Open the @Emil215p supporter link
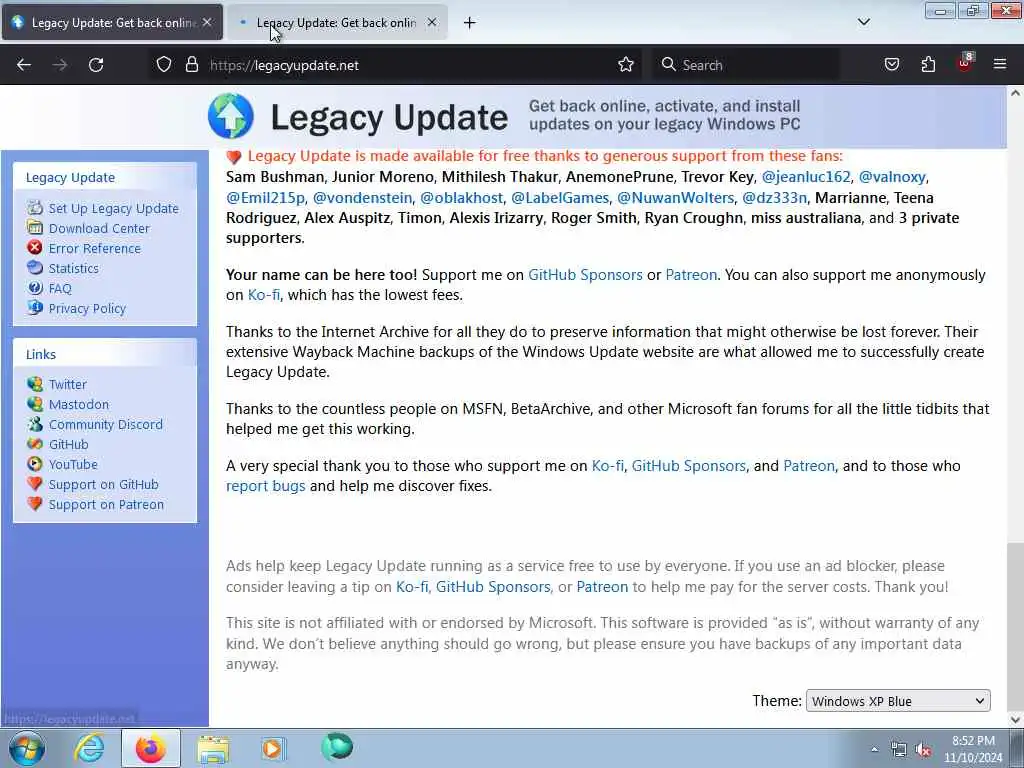The height and width of the screenshot is (768, 1024). tap(265, 197)
